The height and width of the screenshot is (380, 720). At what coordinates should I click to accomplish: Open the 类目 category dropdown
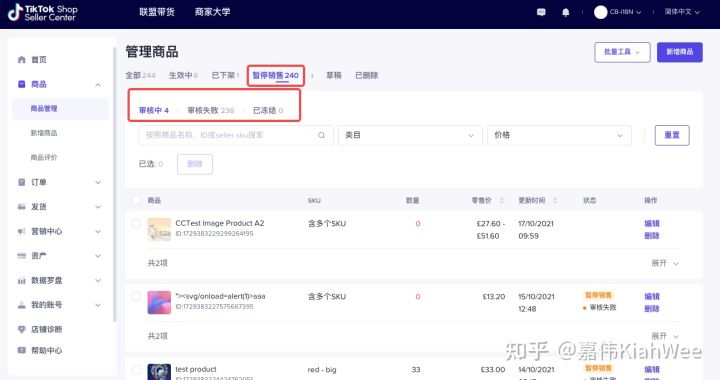(410, 135)
